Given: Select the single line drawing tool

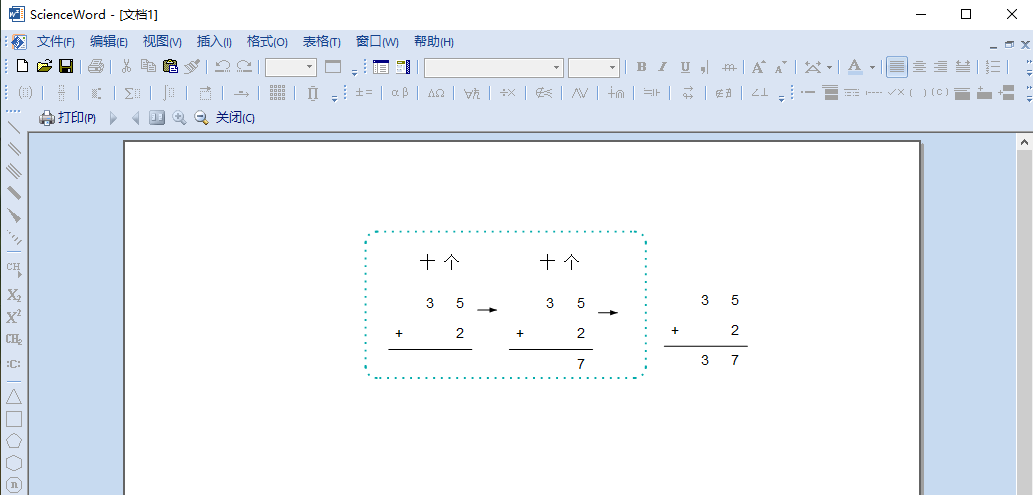Looking at the screenshot, I should 14,127.
